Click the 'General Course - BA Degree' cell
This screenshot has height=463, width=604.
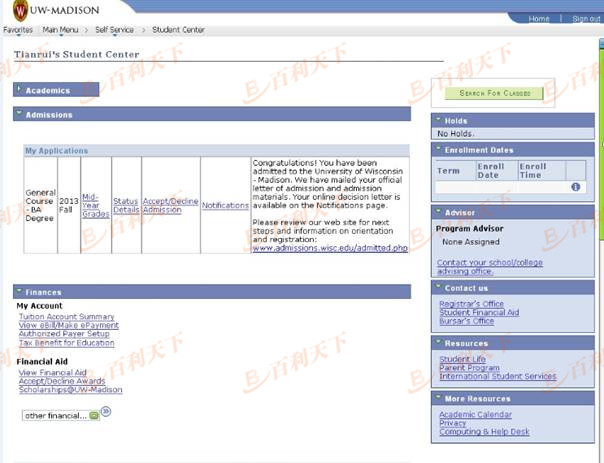point(40,205)
